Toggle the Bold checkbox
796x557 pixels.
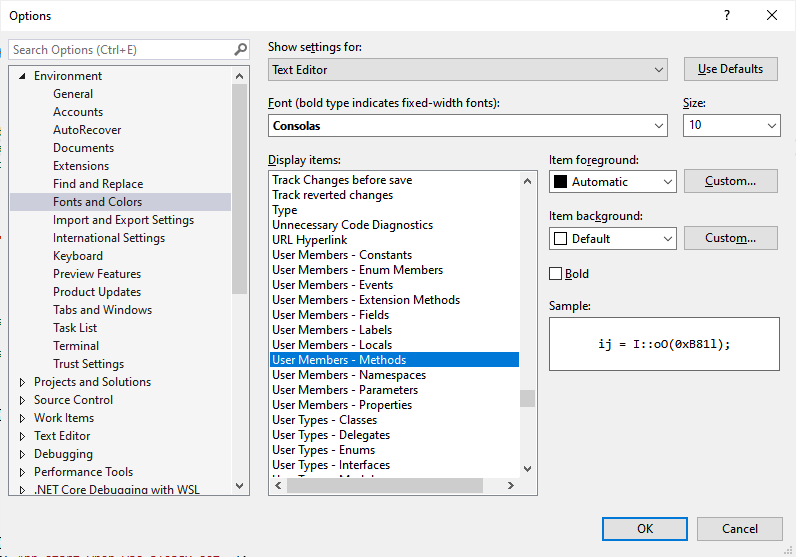(x=556, y=274)
